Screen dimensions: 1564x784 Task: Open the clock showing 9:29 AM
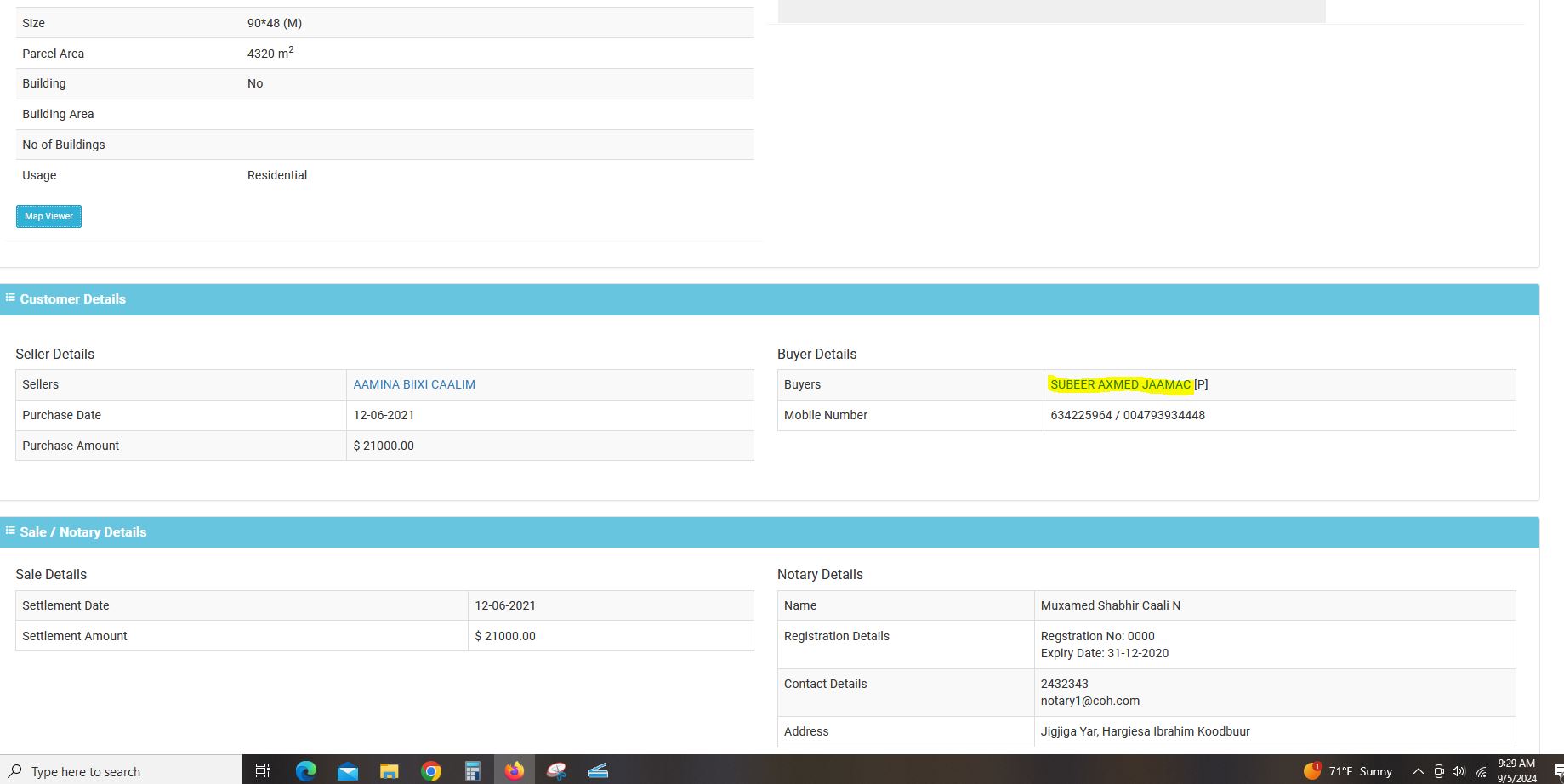tap(1516, 770)
